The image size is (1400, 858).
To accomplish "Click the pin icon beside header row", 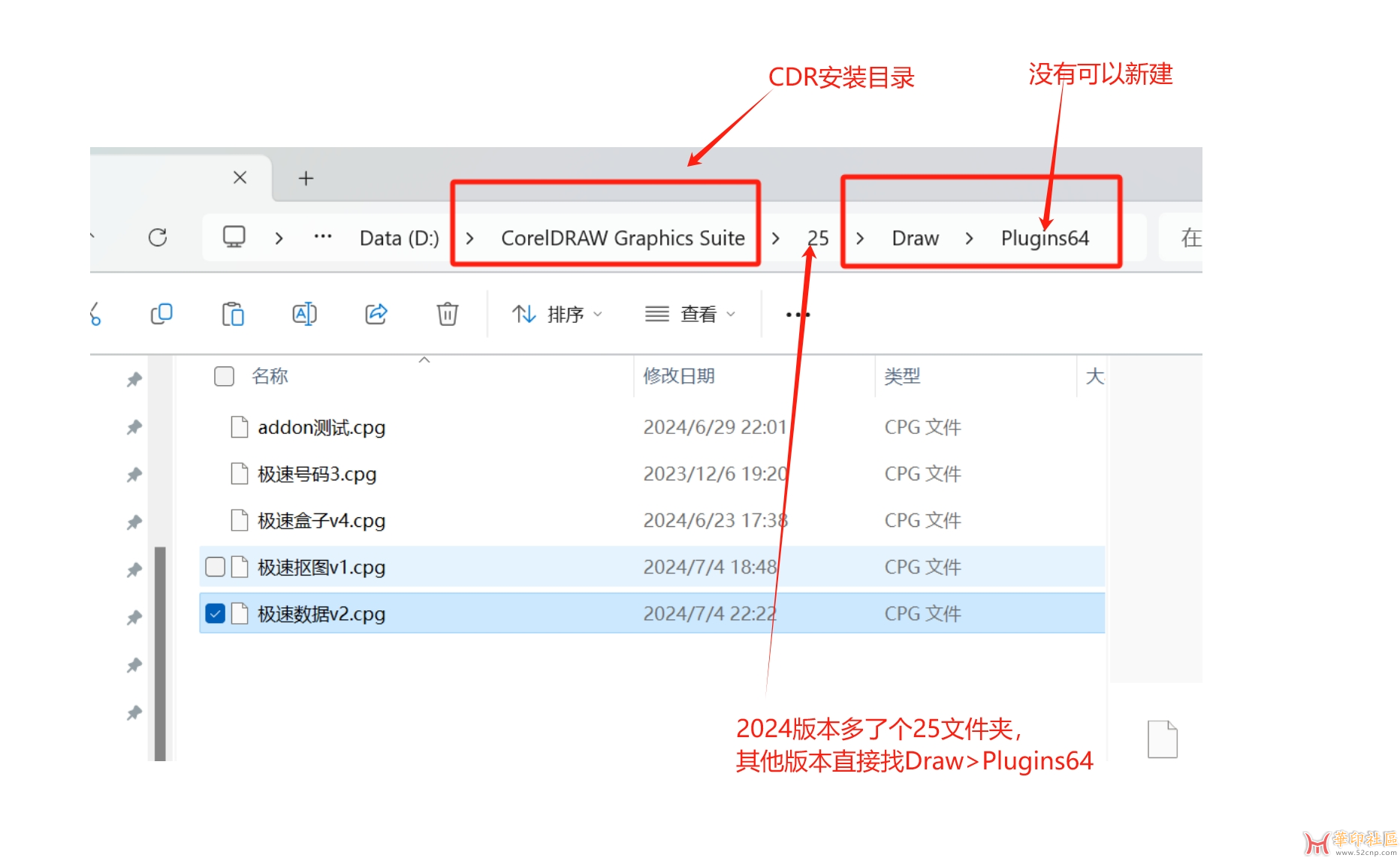I will tap(134, 380).
